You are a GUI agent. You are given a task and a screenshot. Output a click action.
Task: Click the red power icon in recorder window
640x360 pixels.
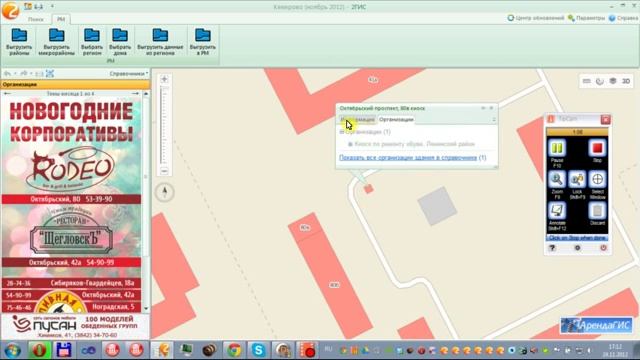[603, 248]
